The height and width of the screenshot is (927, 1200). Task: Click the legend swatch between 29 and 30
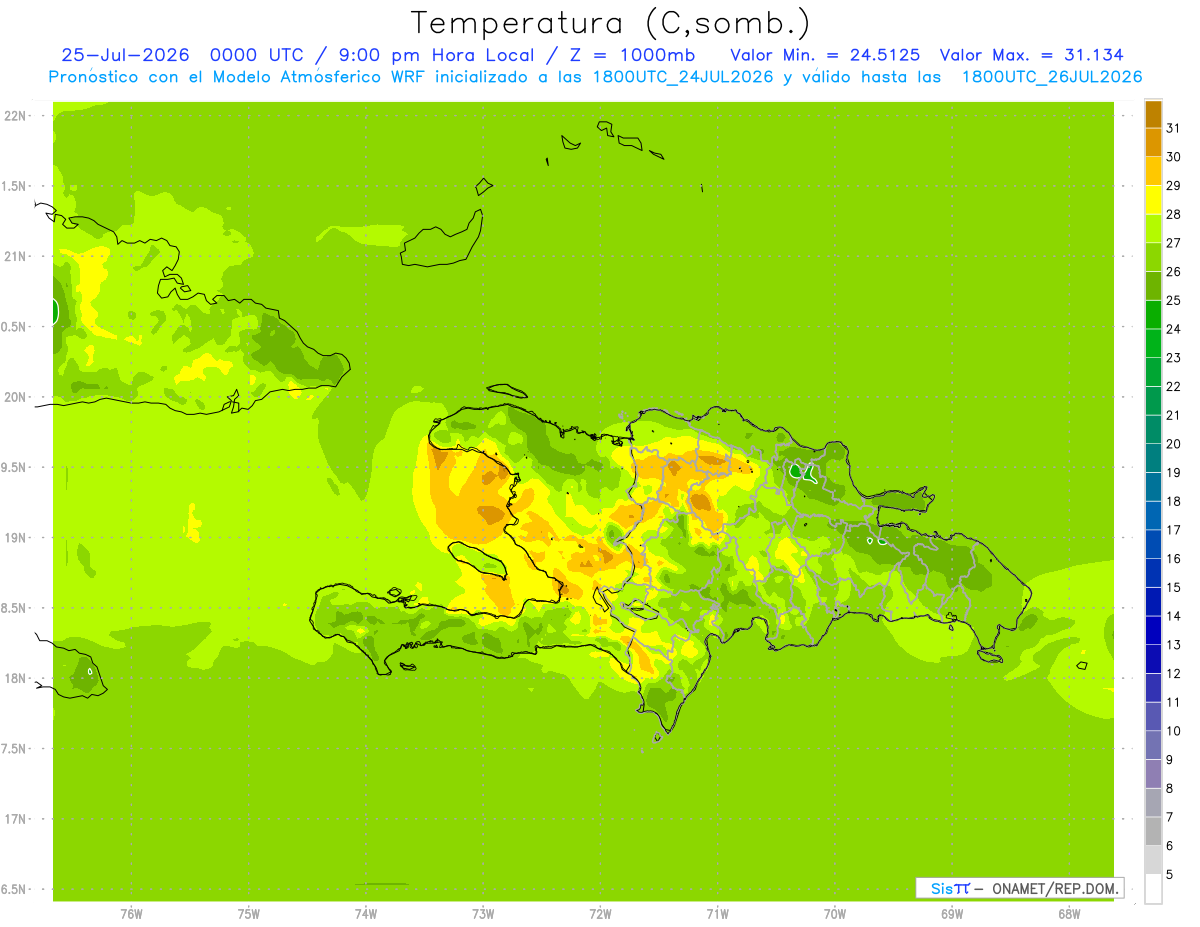1153,172
